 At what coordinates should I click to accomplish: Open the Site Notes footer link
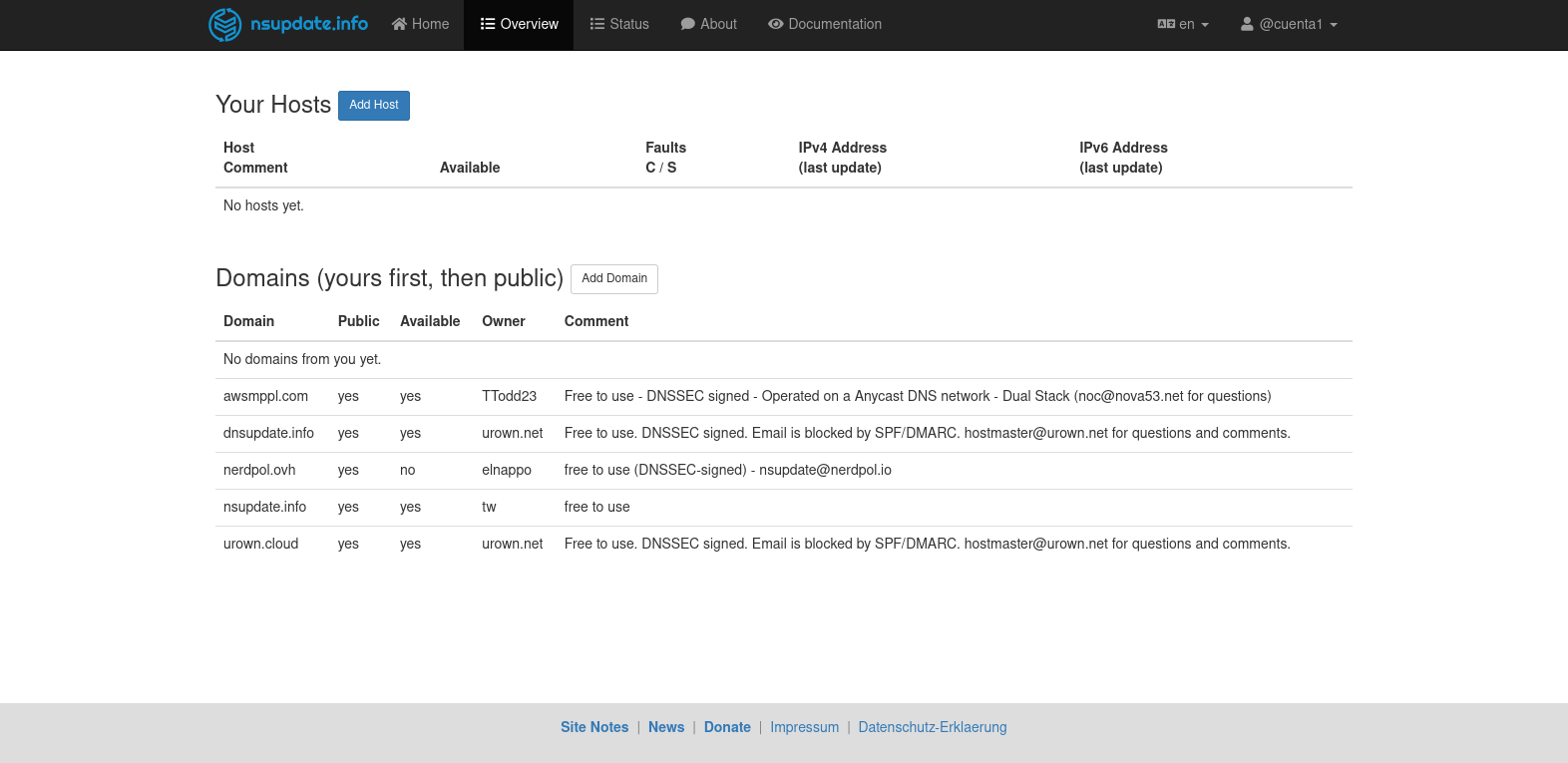[x=594, y=727]
